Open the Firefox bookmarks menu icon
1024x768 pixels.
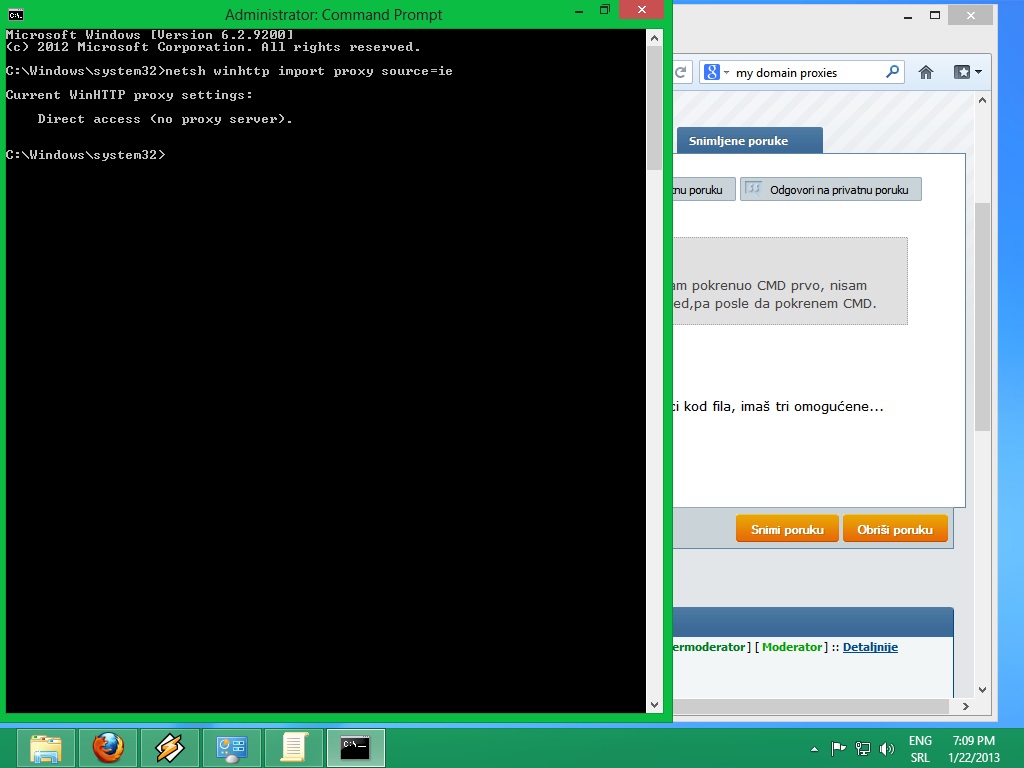pos(968,72)
